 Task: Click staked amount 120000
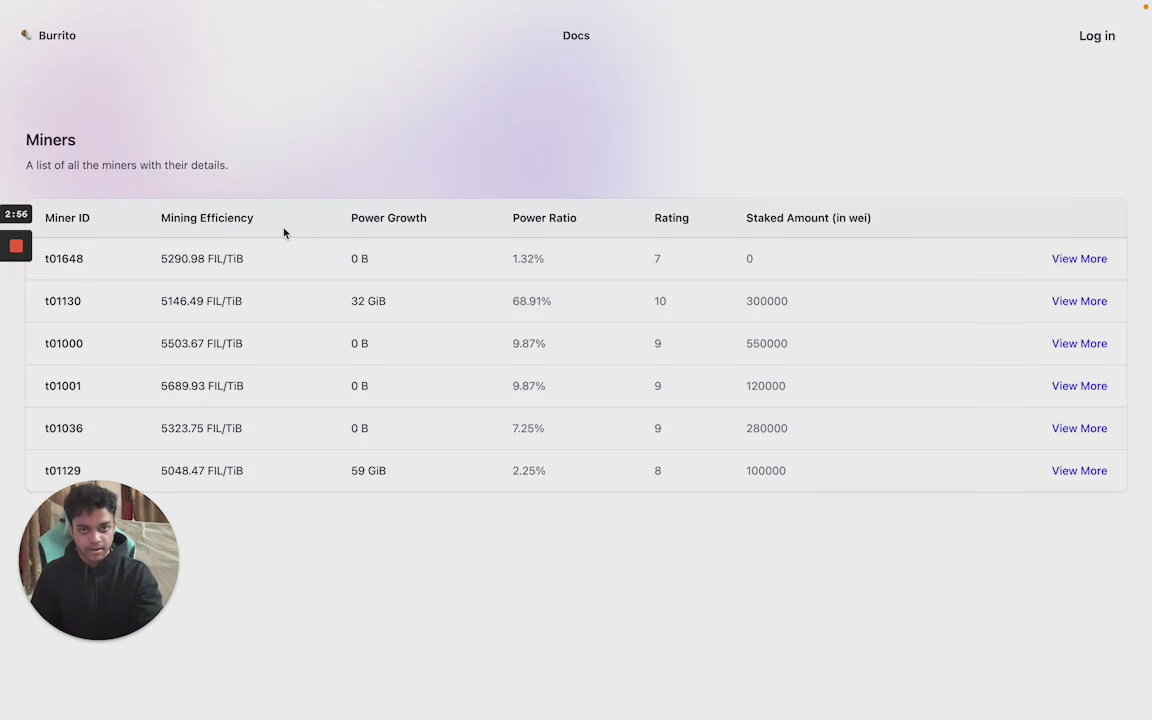point(766,386)
